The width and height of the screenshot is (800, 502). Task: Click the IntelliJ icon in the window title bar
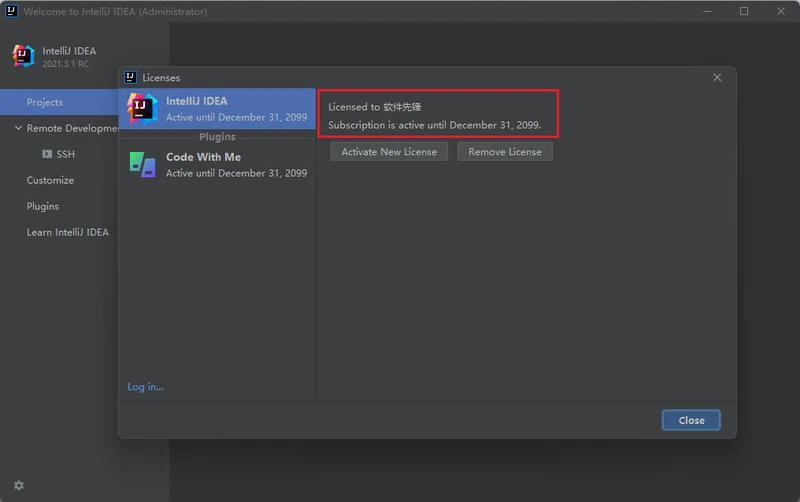coord(9,11)
